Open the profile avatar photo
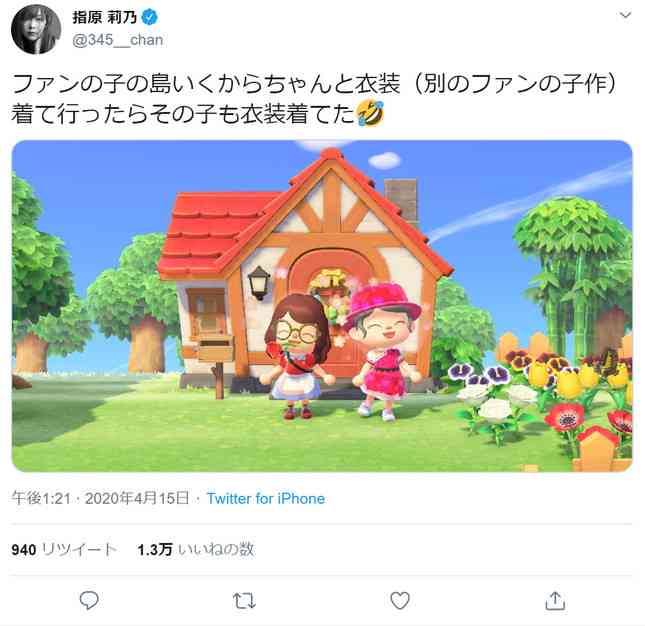The height and width of the screenshot is (626, 645). point(36,29)
